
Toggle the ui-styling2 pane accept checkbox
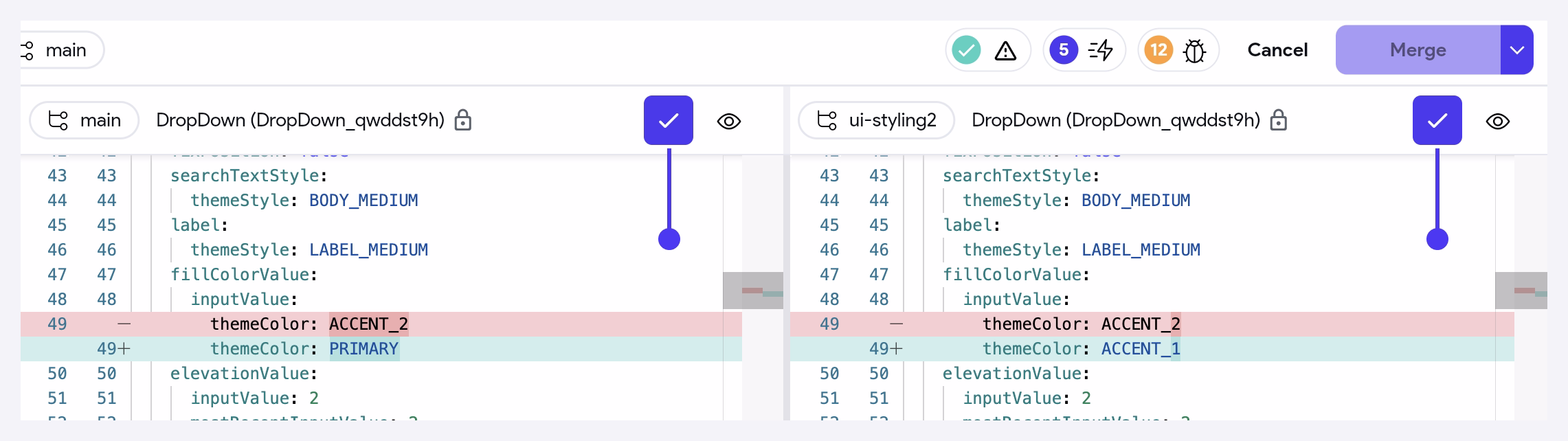click(1437, 120)
